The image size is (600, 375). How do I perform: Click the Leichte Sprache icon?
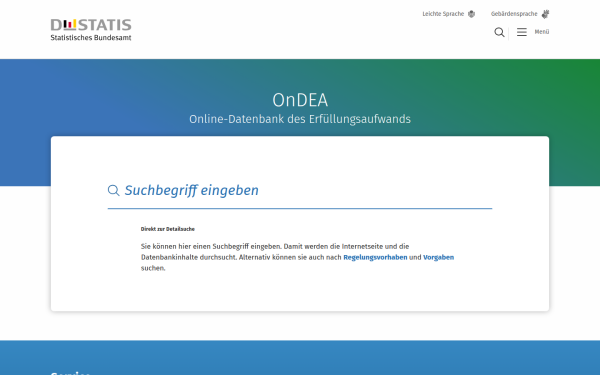click(471, 14)
